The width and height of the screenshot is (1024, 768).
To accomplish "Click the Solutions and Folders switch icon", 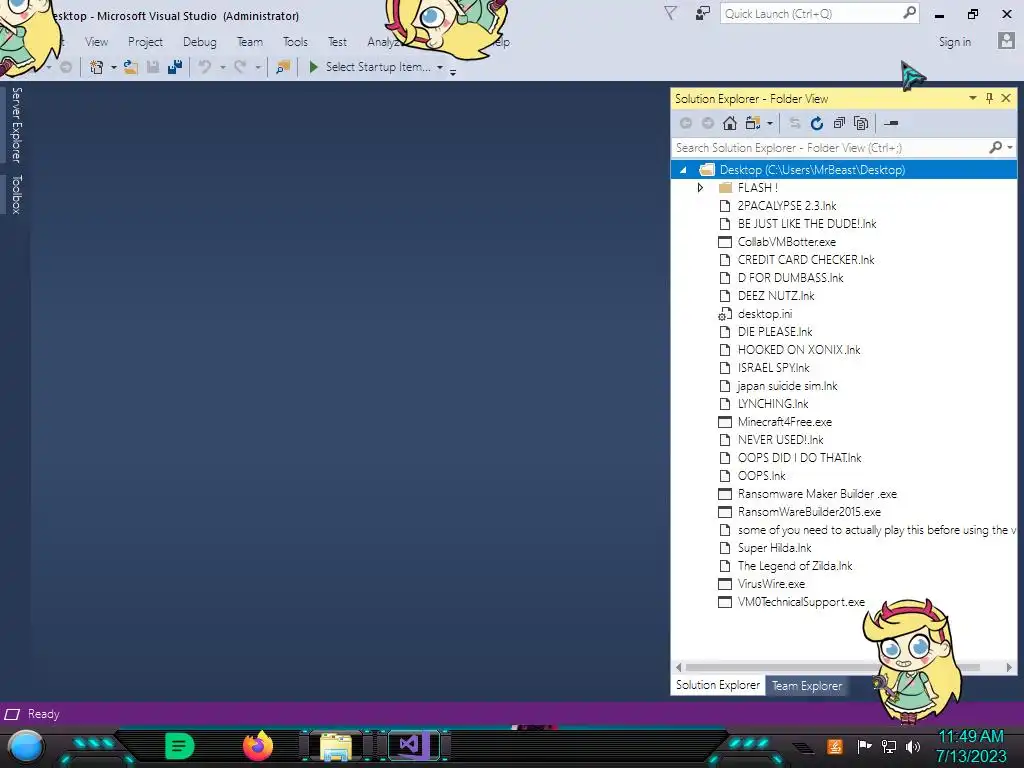I will point(753,123).
